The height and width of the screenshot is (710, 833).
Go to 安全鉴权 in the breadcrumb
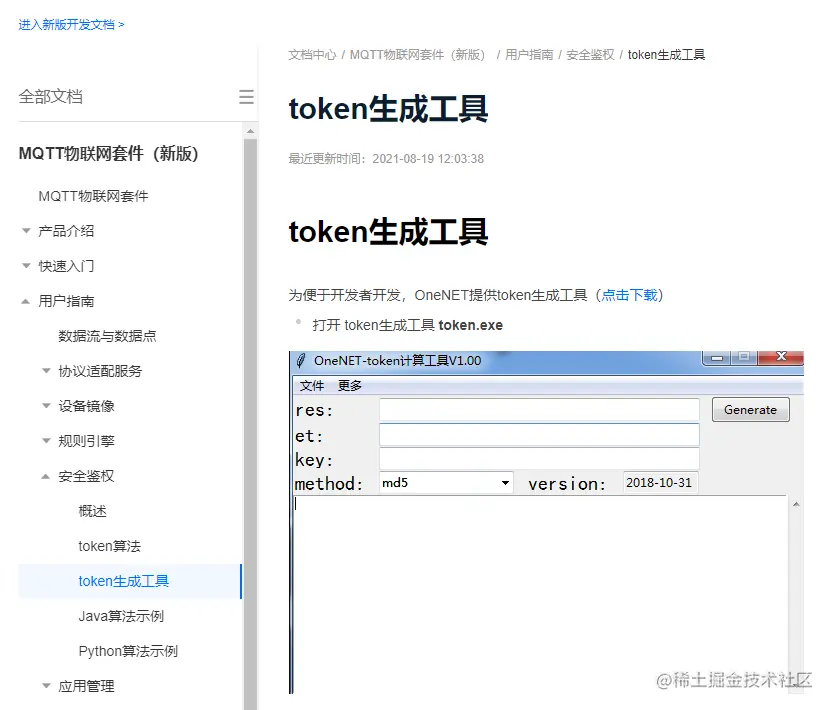pos(590,55)
